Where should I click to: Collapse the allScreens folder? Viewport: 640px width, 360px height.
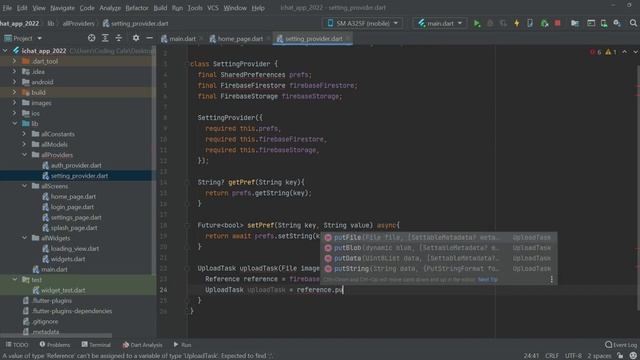[24, 186]
